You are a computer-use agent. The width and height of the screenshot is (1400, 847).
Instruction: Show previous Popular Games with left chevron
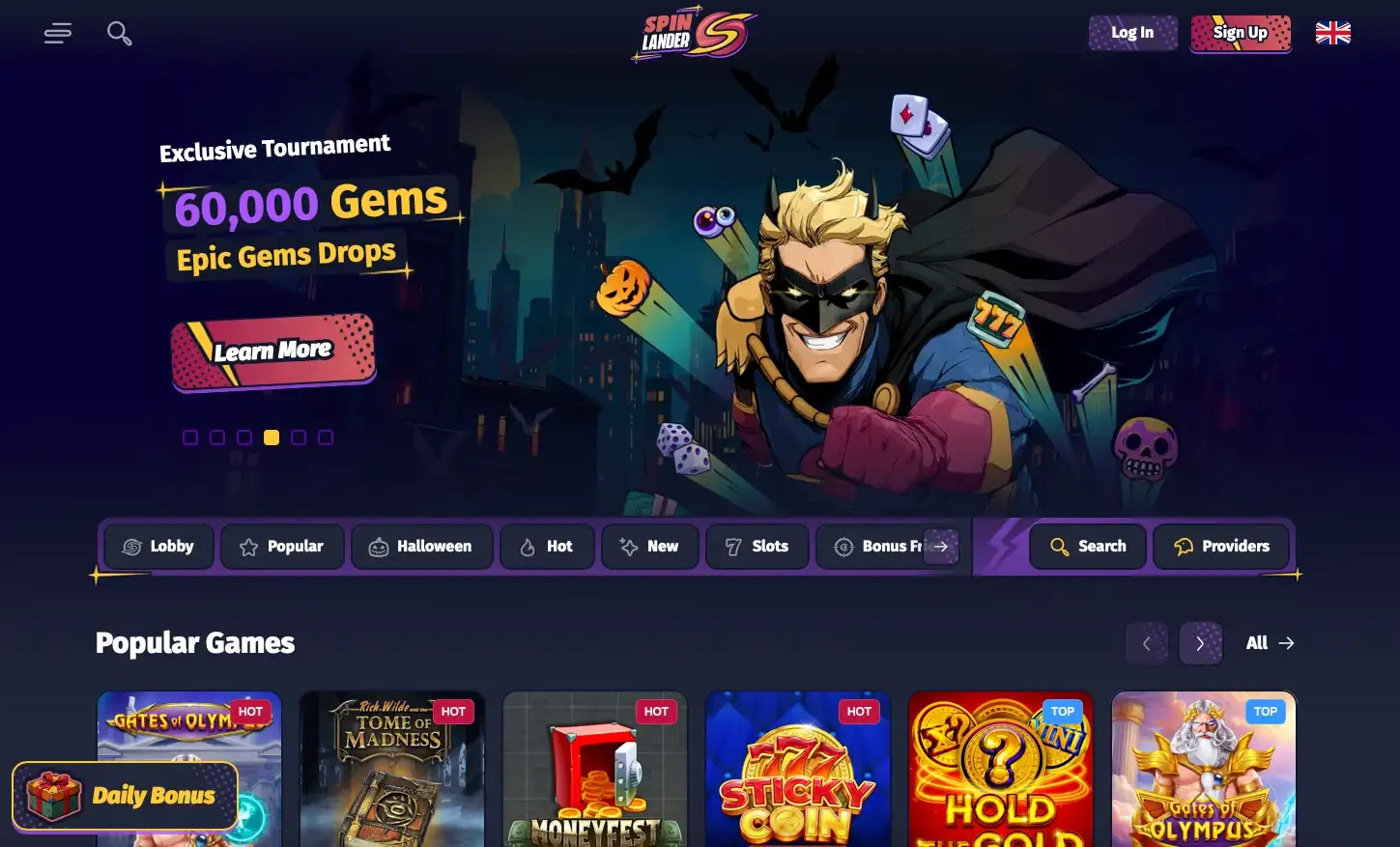point(1147,643)
